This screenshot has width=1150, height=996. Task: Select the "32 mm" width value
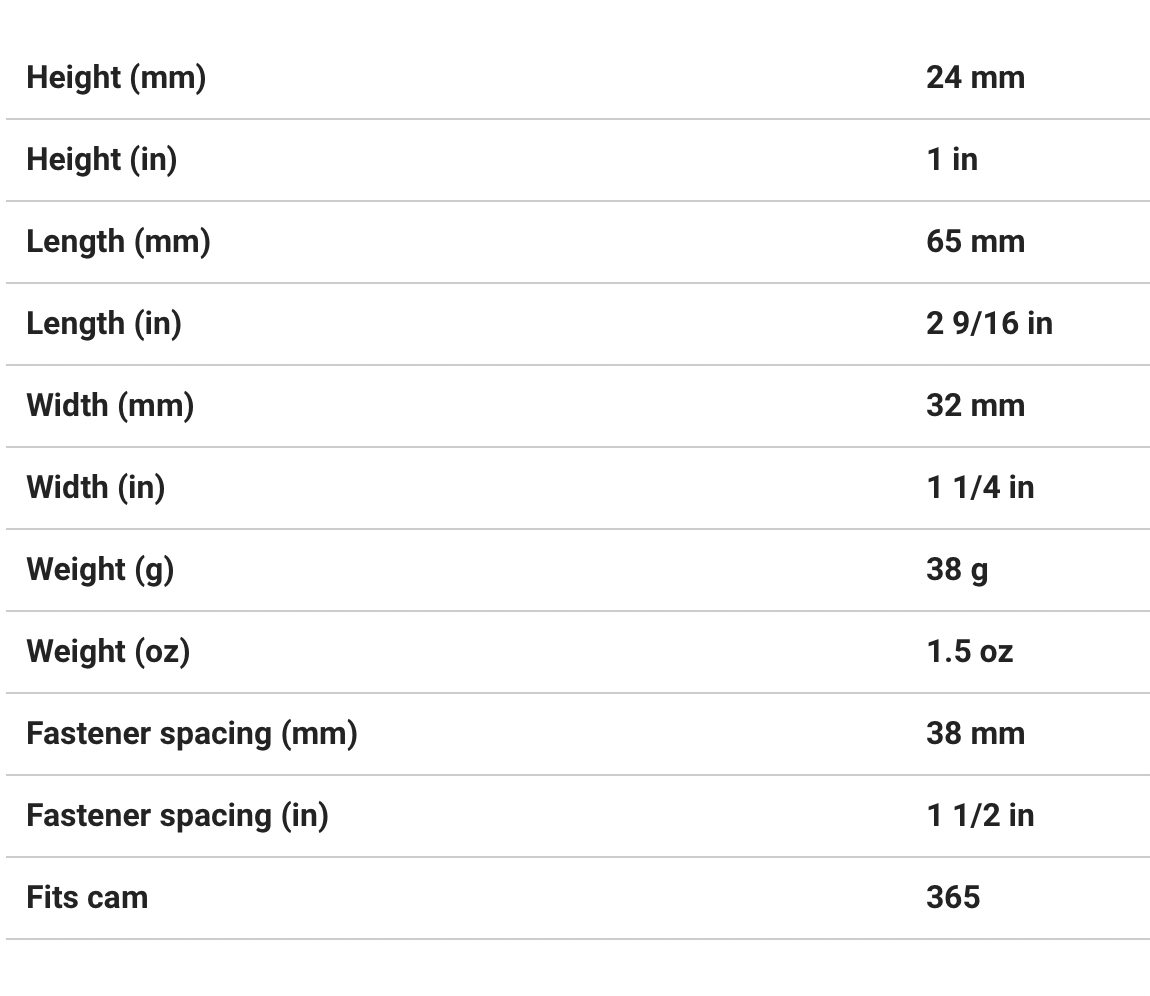[x=975, y=405]
